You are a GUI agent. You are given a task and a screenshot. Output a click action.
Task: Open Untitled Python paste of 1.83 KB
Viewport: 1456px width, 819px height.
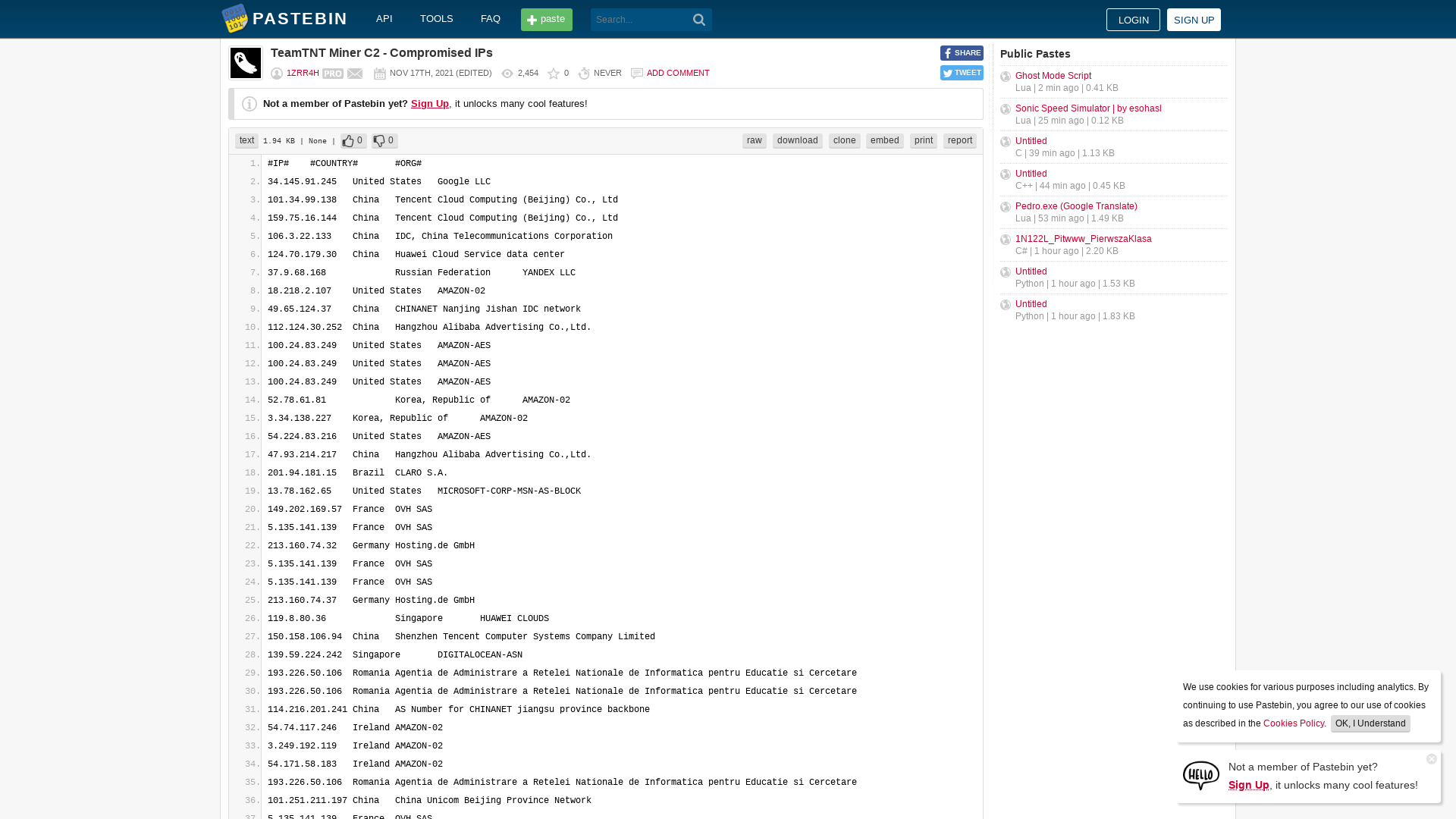tap(1031, 304)
